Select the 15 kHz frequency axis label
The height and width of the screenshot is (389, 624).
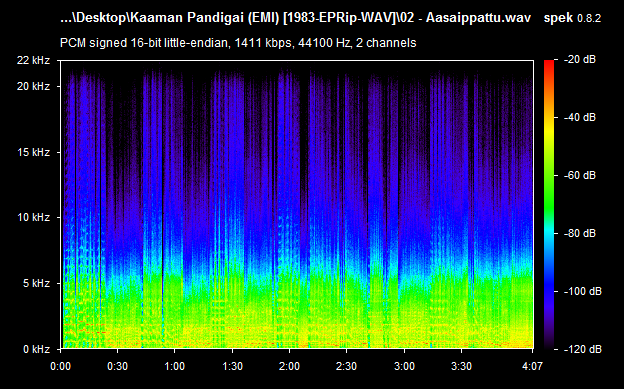click(33, 152)
